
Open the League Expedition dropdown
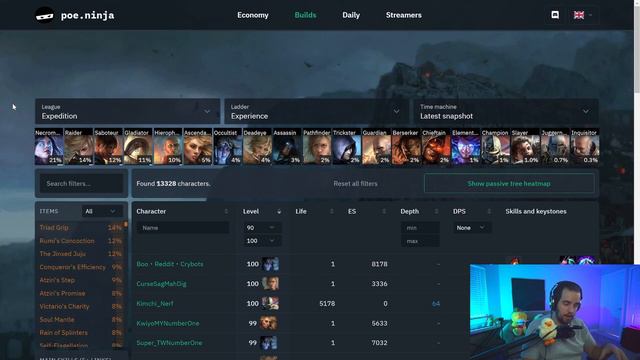(x=127, y=111)
